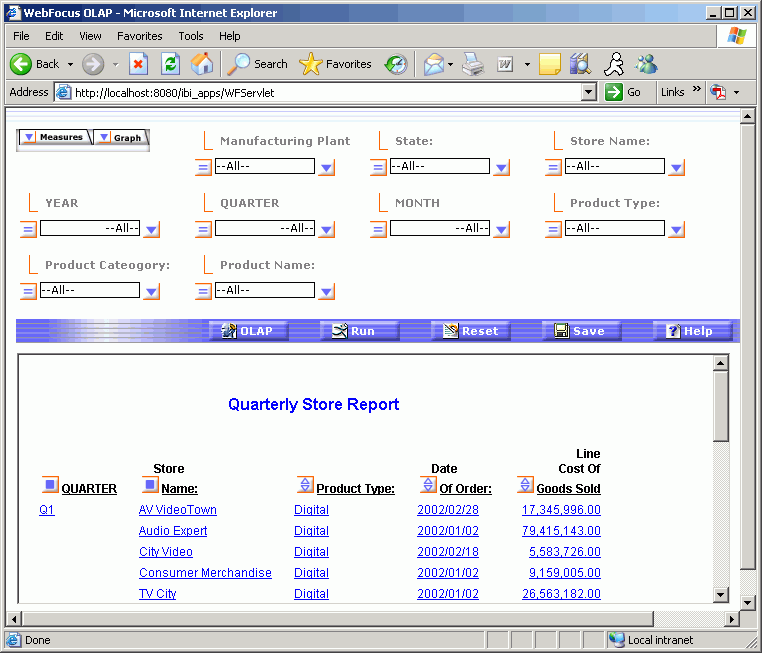762x653 pixels.
Task: Open selection list icon for Product Category
Action: click(x=28, y=292)
